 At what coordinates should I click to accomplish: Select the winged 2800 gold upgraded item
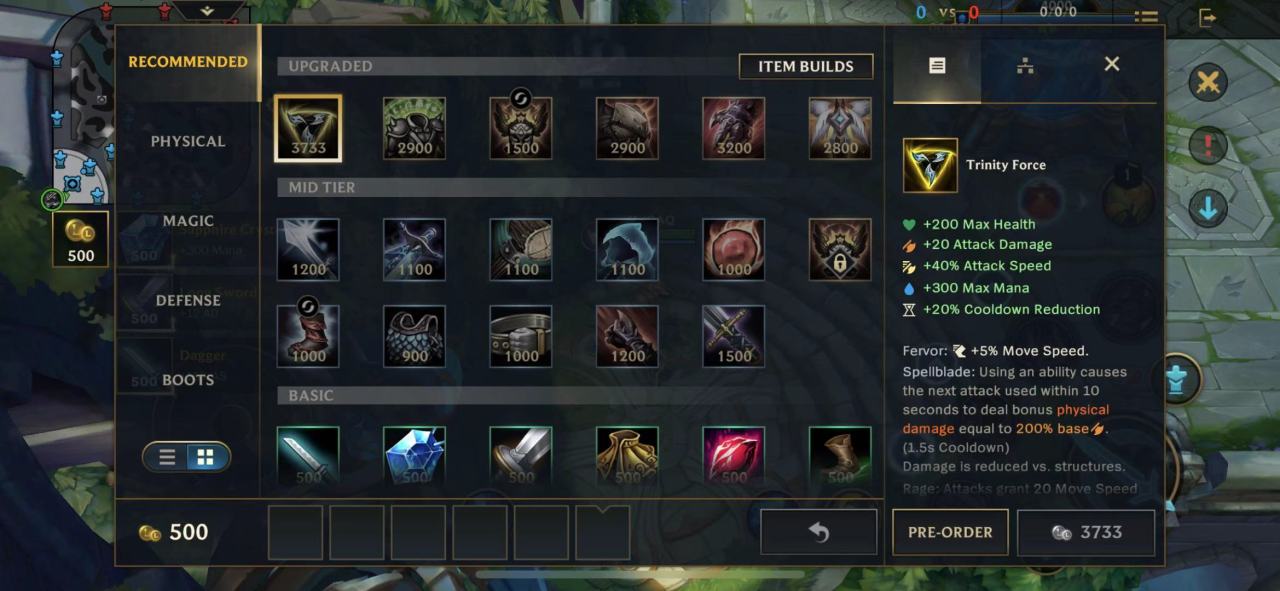coord(840,128)
